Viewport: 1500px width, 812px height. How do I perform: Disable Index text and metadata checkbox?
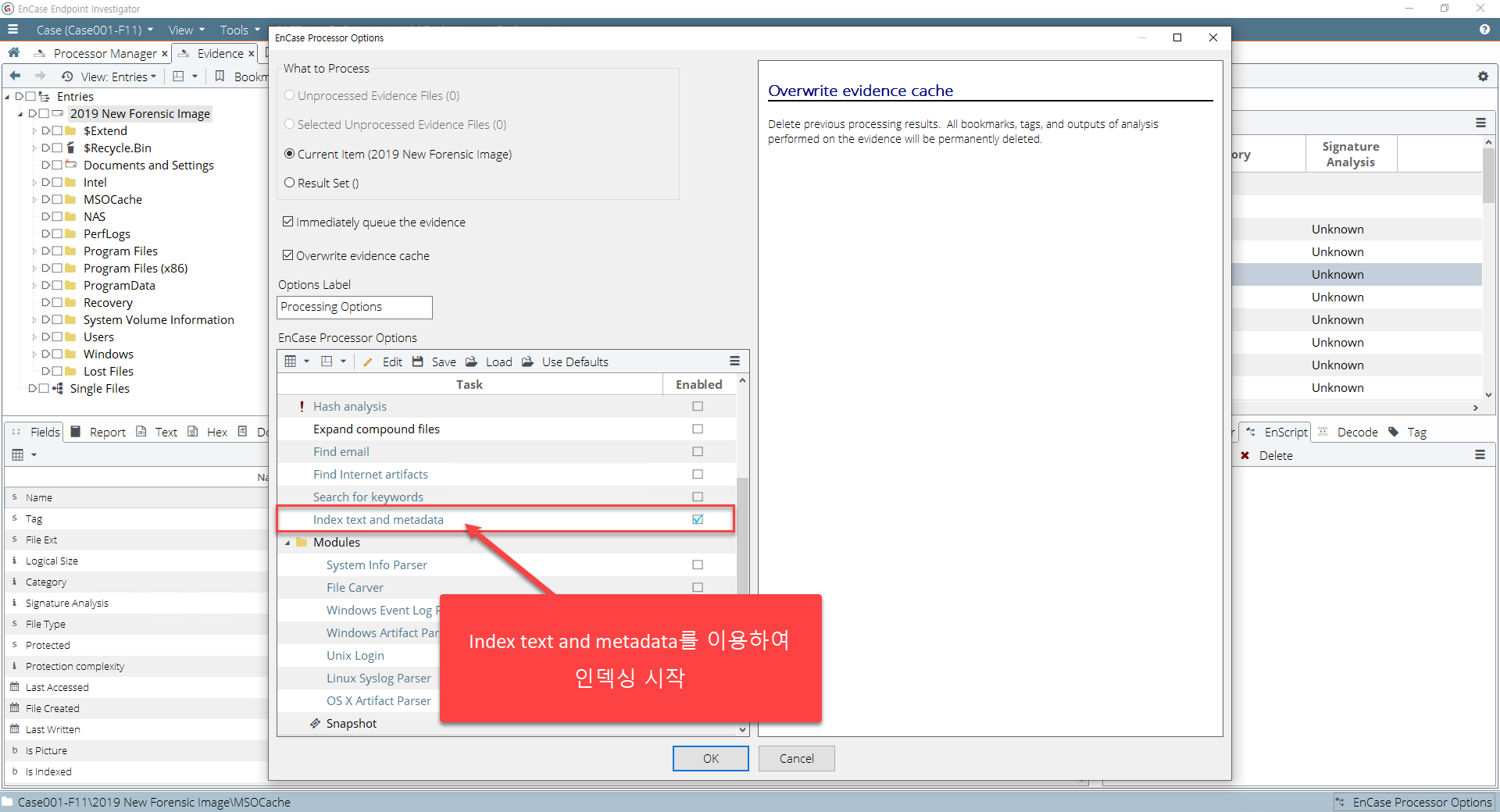pyautogui.click(x=698, y=519)
